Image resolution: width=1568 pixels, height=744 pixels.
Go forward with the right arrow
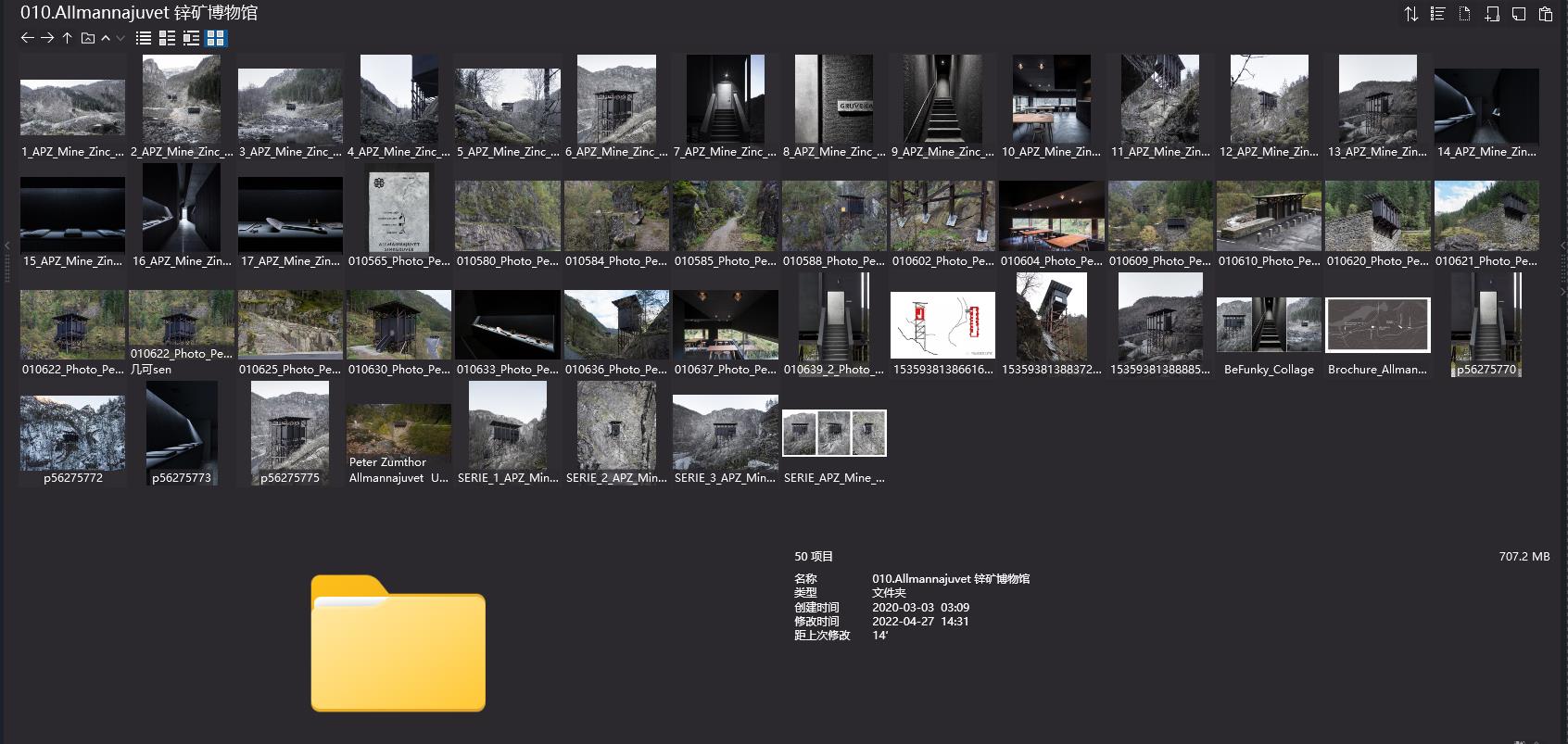[47, 38]
